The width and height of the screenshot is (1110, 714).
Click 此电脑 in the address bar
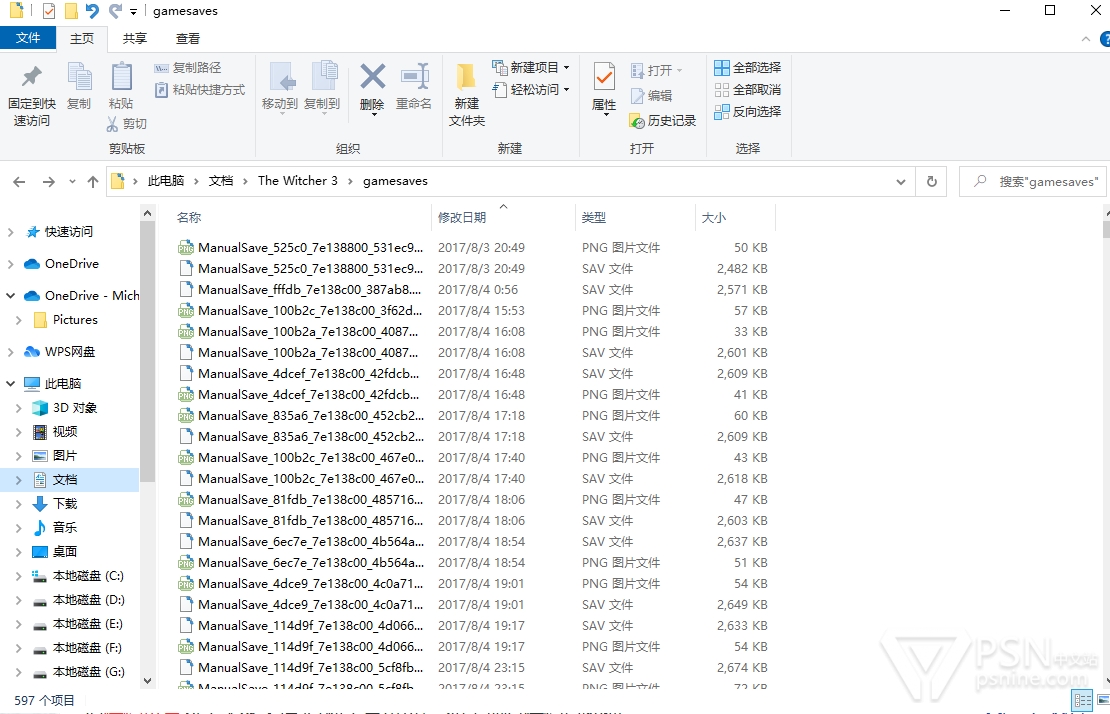(x=166, y=181)
